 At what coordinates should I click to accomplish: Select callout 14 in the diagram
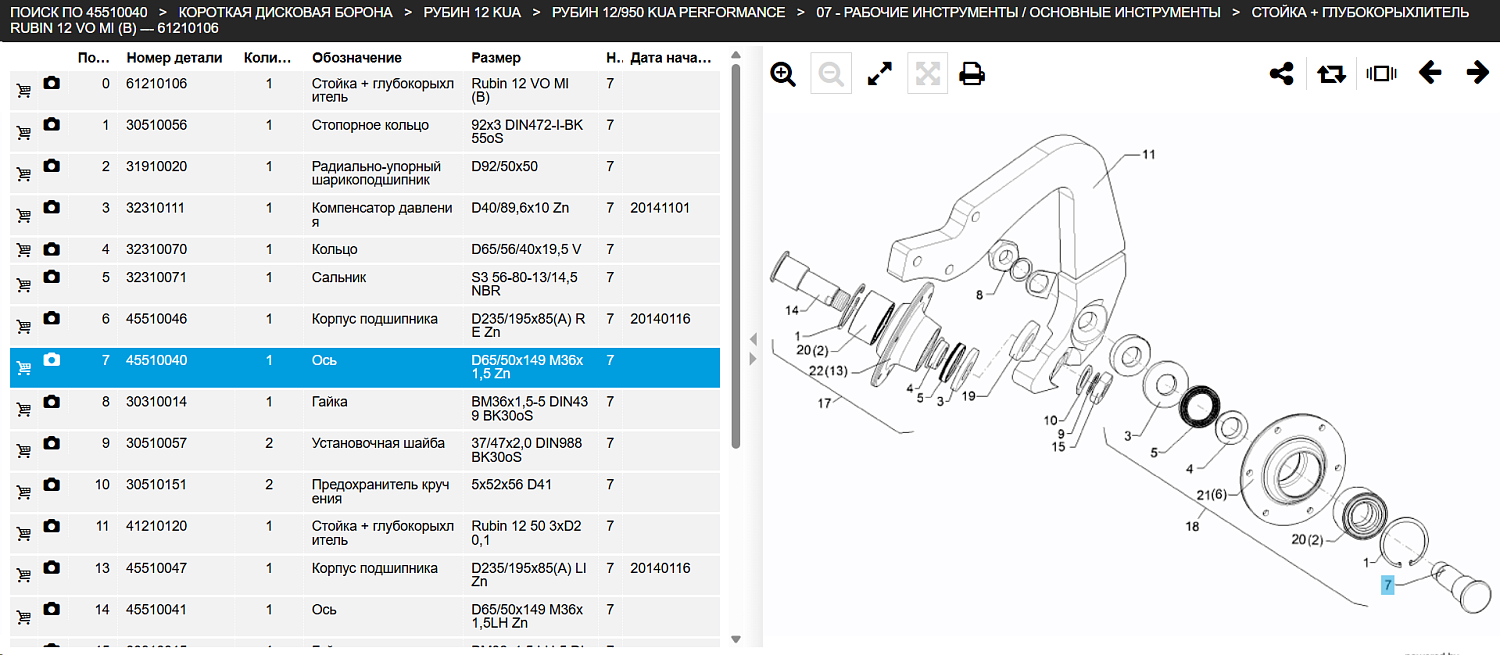click(x=791, y=311)
